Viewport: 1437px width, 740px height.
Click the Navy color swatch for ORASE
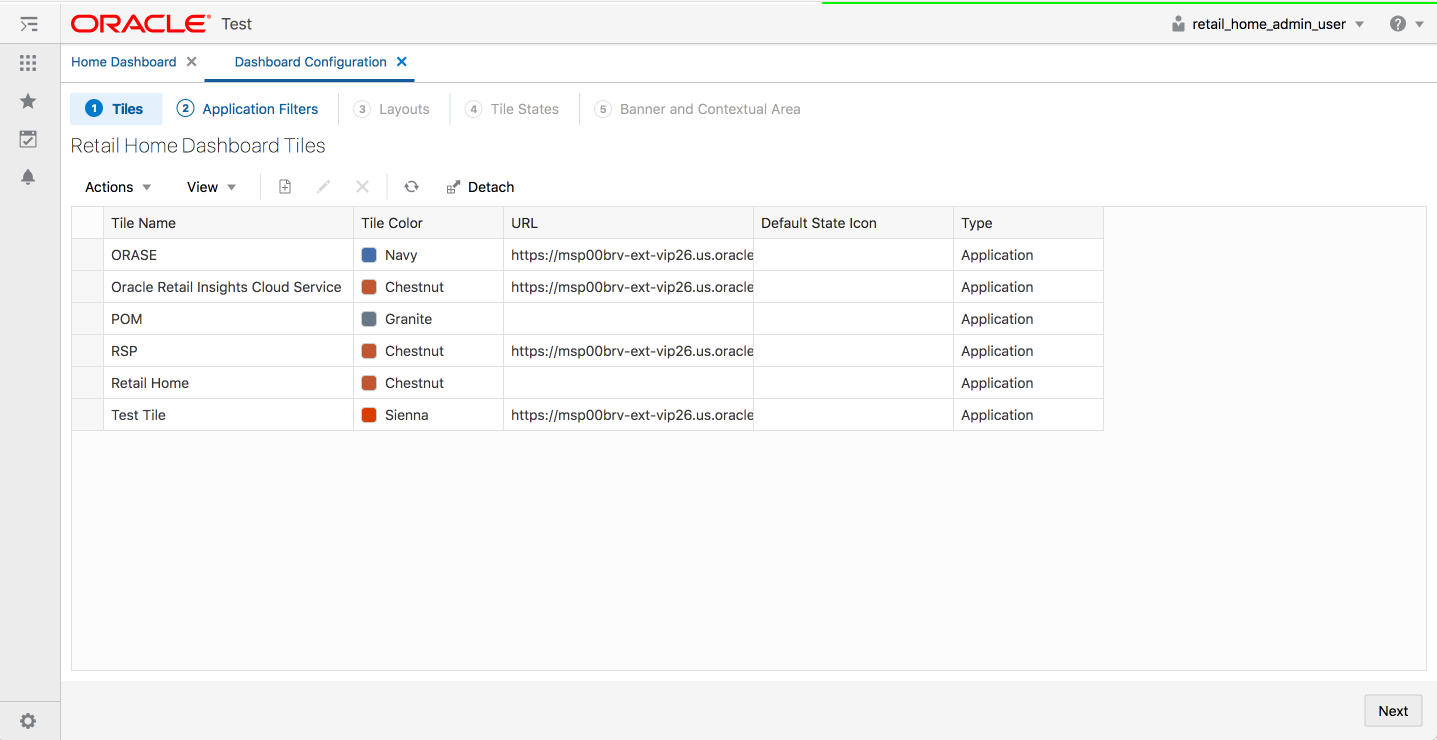pos(371,255)
